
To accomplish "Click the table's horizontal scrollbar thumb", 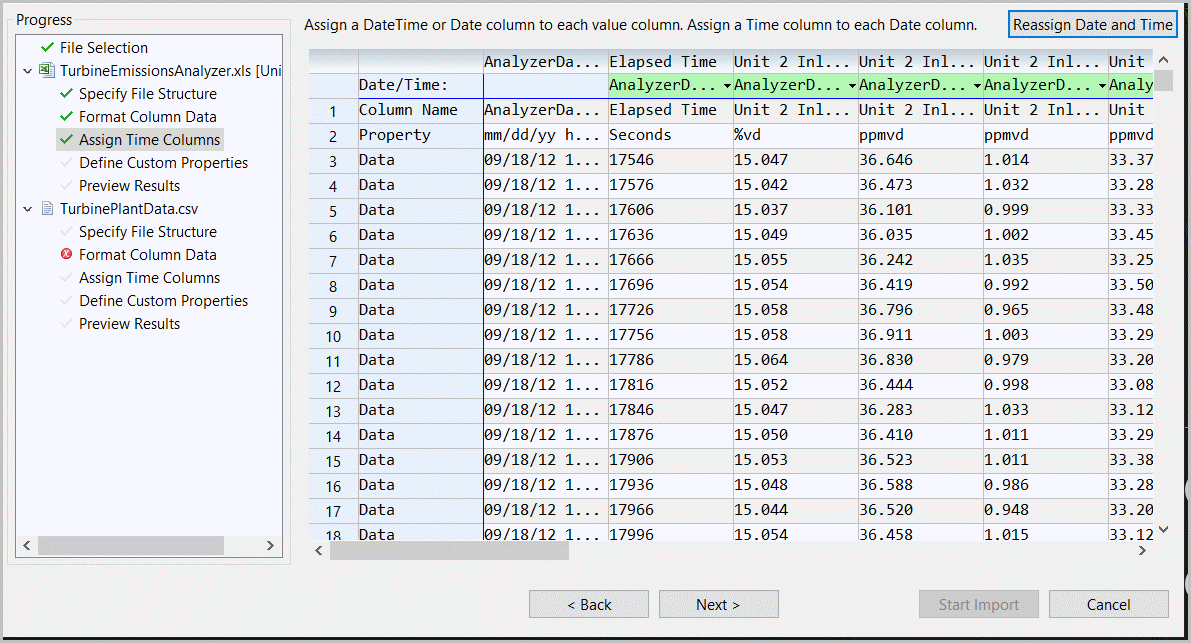I will point(449,551).
